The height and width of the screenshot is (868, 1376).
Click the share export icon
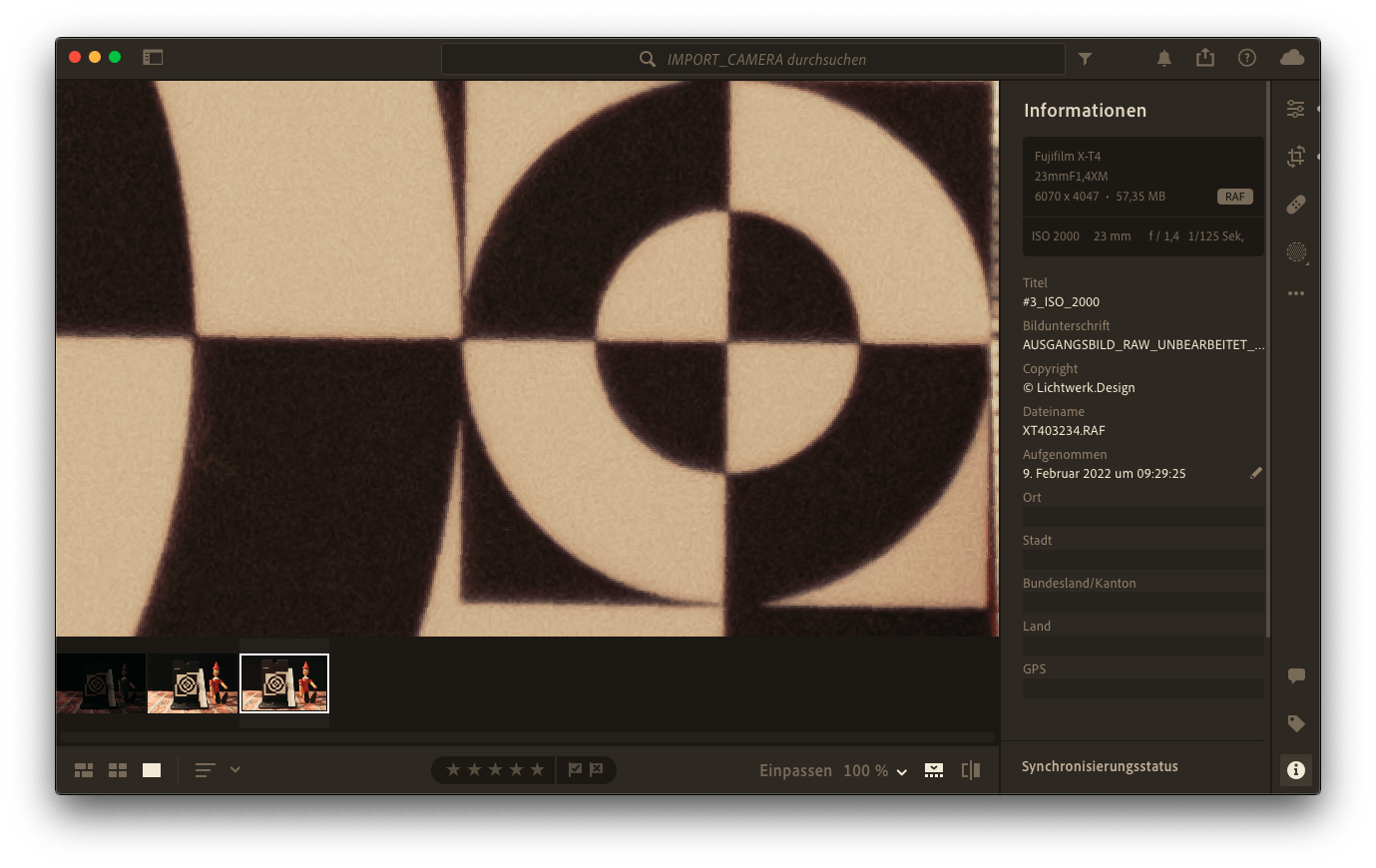click(1205, 58)
